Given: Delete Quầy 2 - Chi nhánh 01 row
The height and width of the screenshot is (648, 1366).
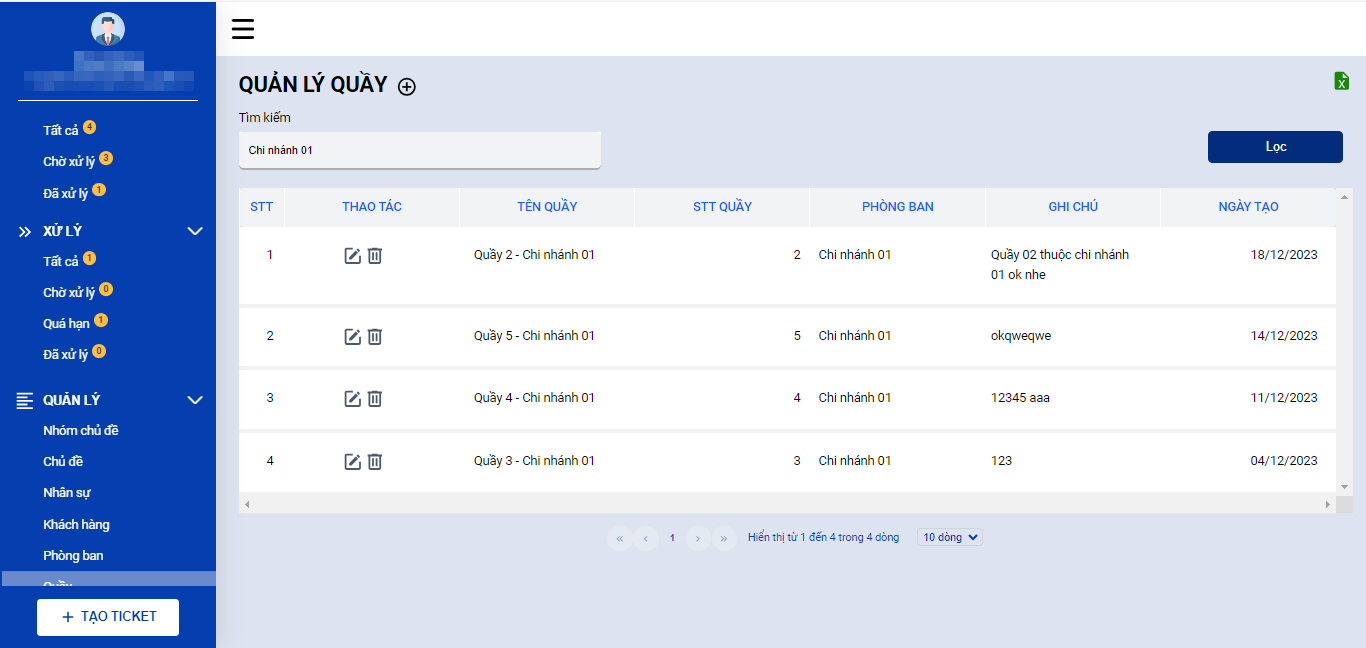Looking at the screenshot, I should [x=375, y=256].
